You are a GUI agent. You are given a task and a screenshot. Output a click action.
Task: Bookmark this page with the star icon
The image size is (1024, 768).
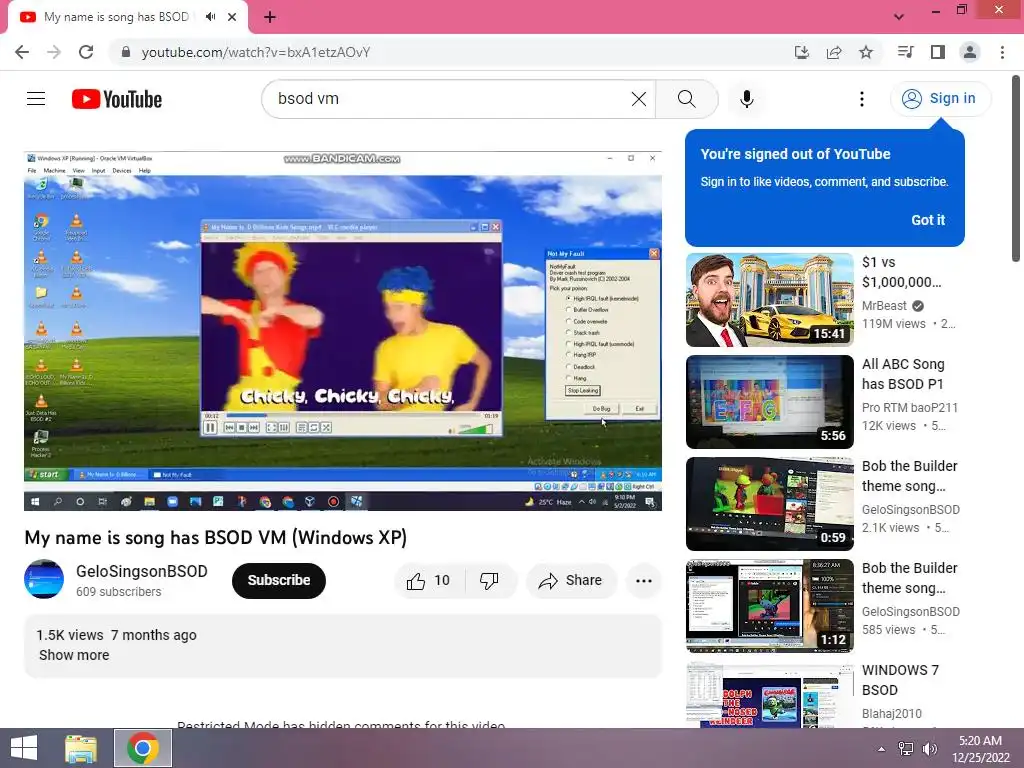866,52
